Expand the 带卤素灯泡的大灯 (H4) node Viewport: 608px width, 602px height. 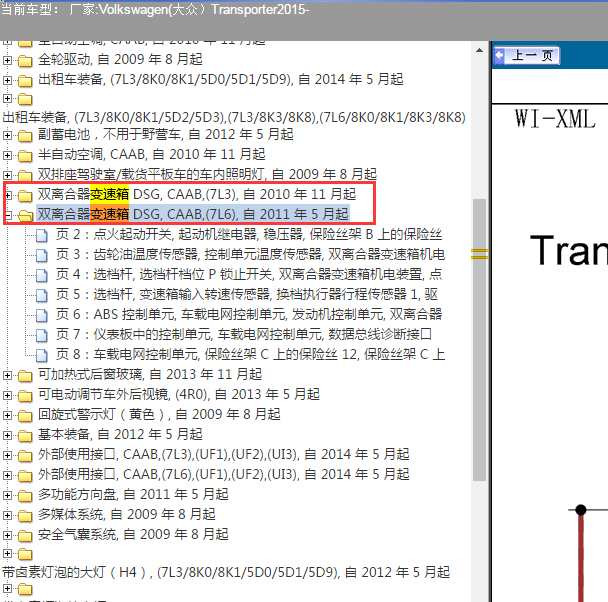[x=7, y=554]
